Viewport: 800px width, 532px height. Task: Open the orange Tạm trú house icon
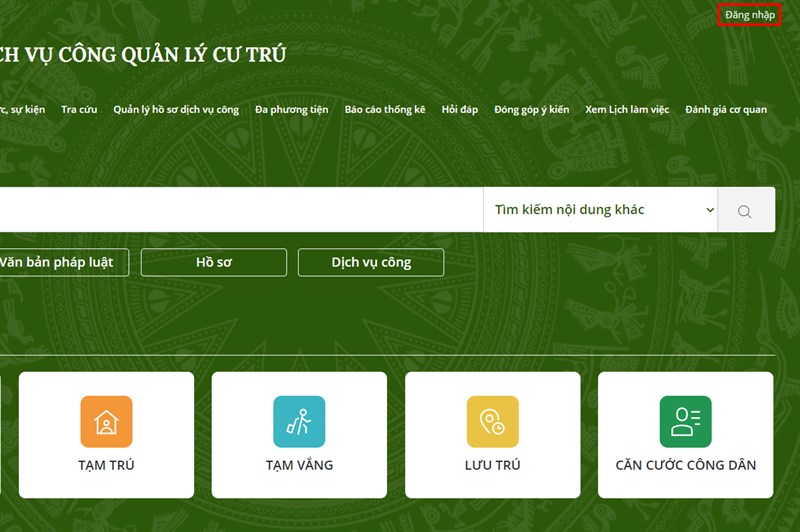106,421
